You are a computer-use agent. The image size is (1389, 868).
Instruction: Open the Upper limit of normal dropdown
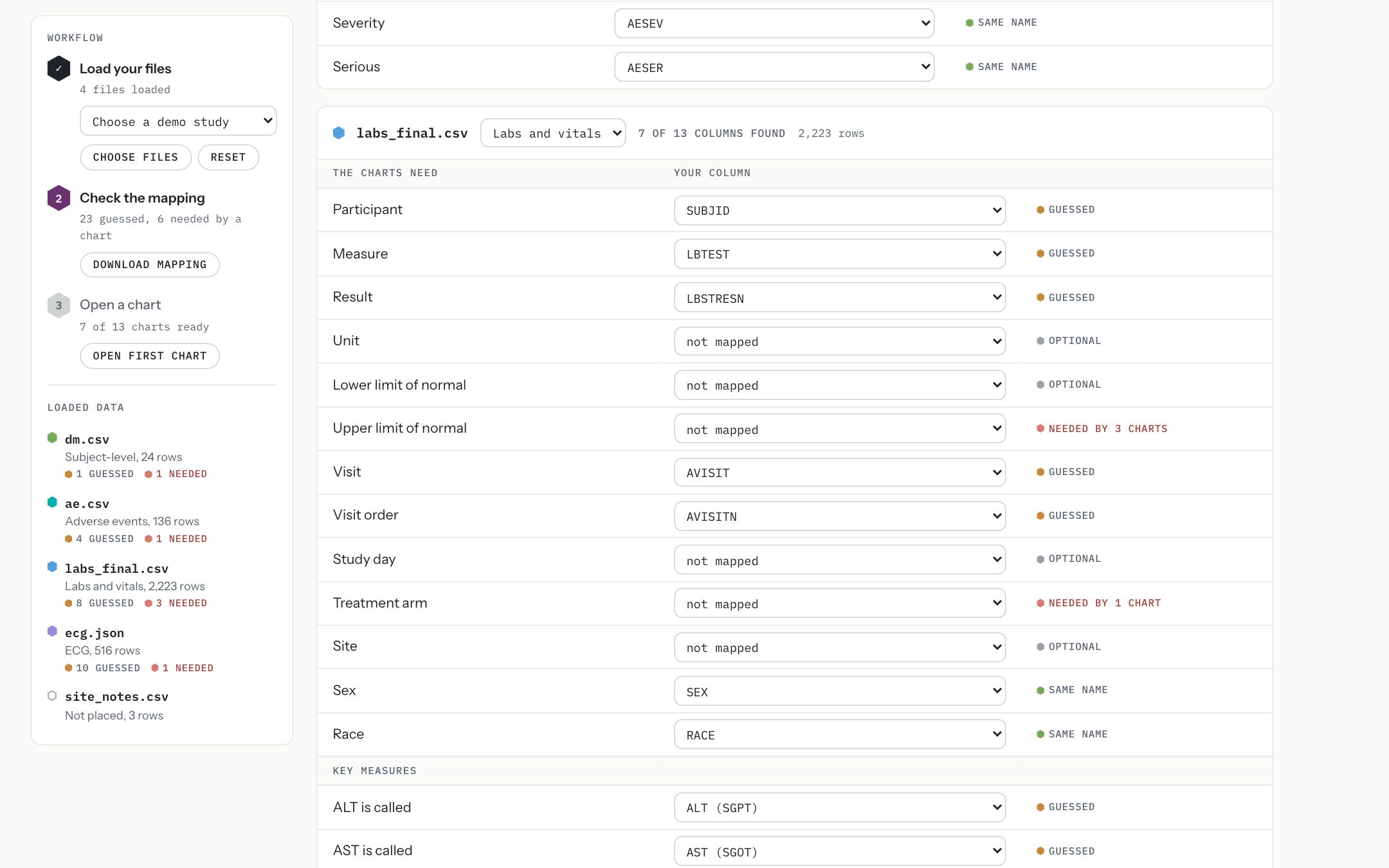click(x=840, y=429)
